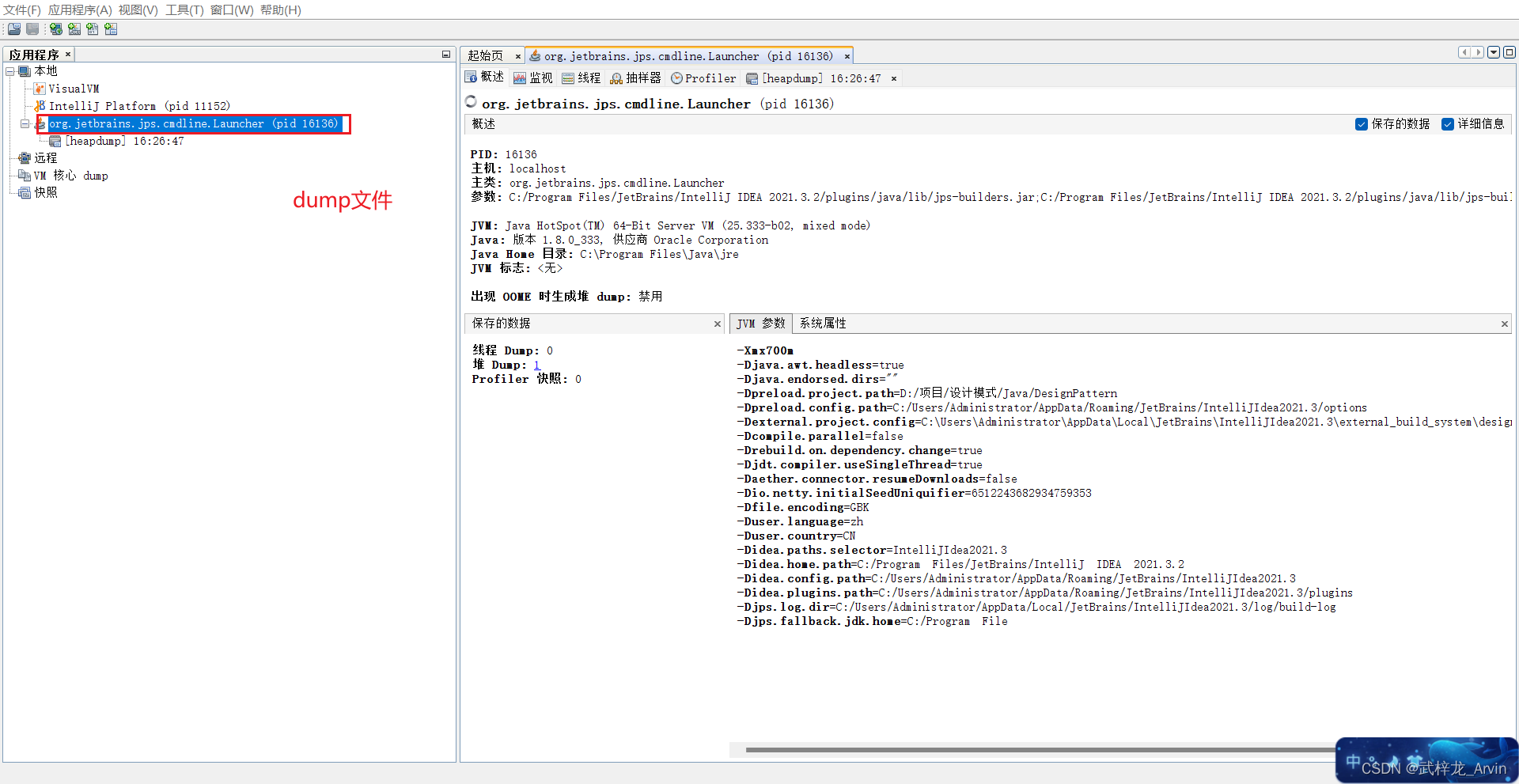Viewport: 1519px width, 784px height.
Task: Open the 帮助(H) menu
Action: [x=281, y=10]
